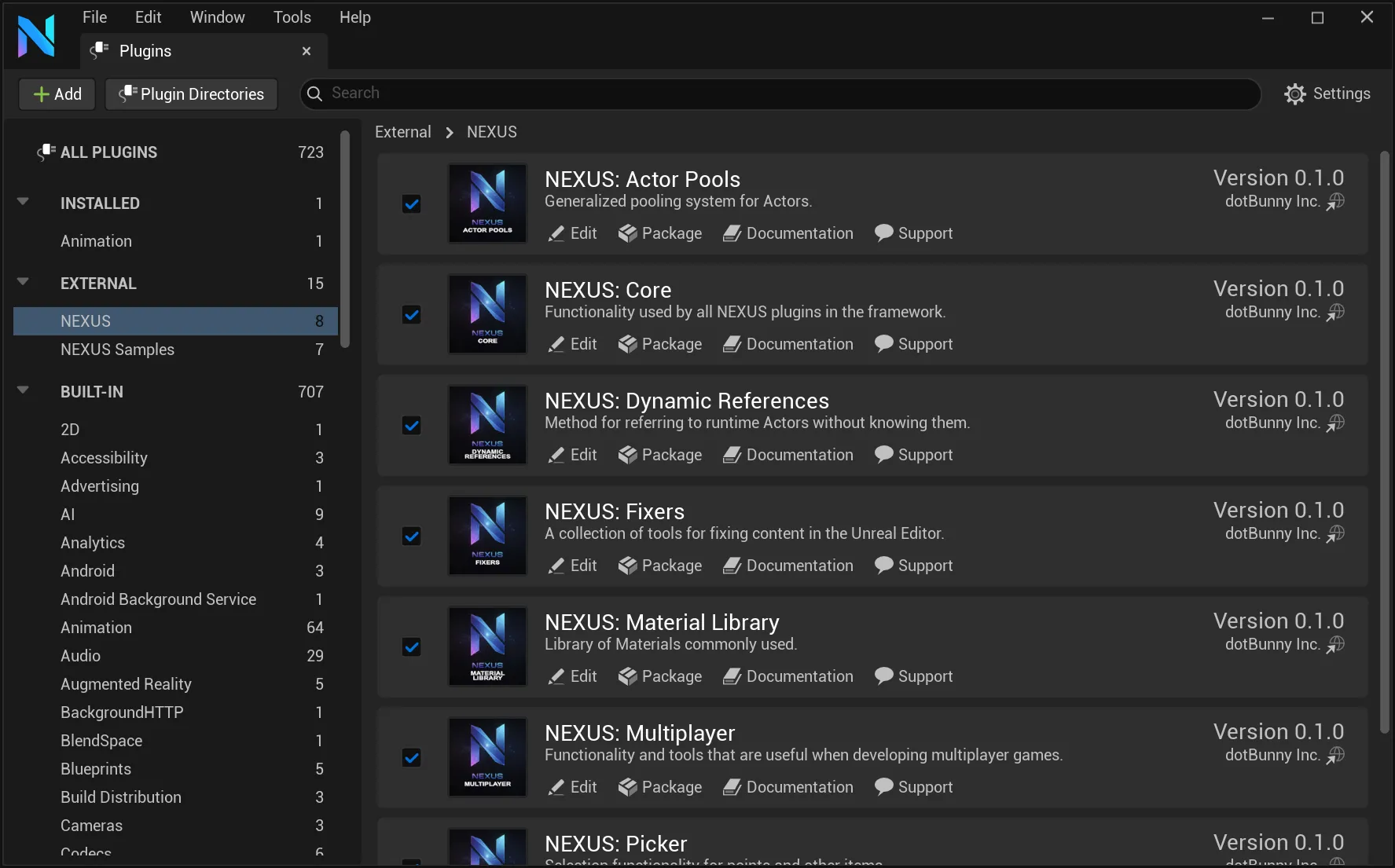1395x868 pixels.
Task: Open Plugins Settings via gear icon
Action: click(x=1294, y=93)
